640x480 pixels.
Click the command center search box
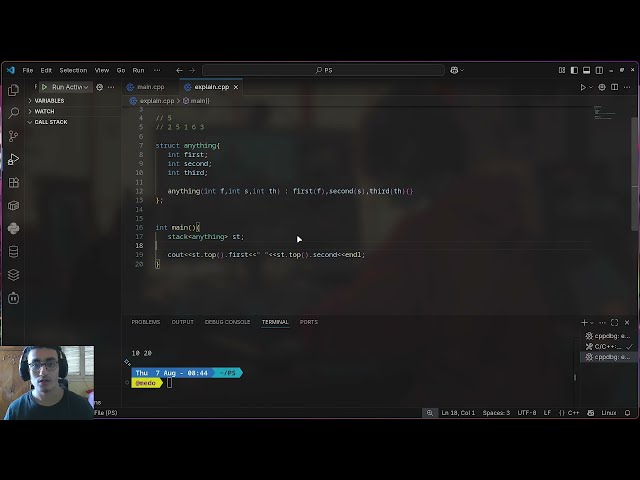pos(323,70)
